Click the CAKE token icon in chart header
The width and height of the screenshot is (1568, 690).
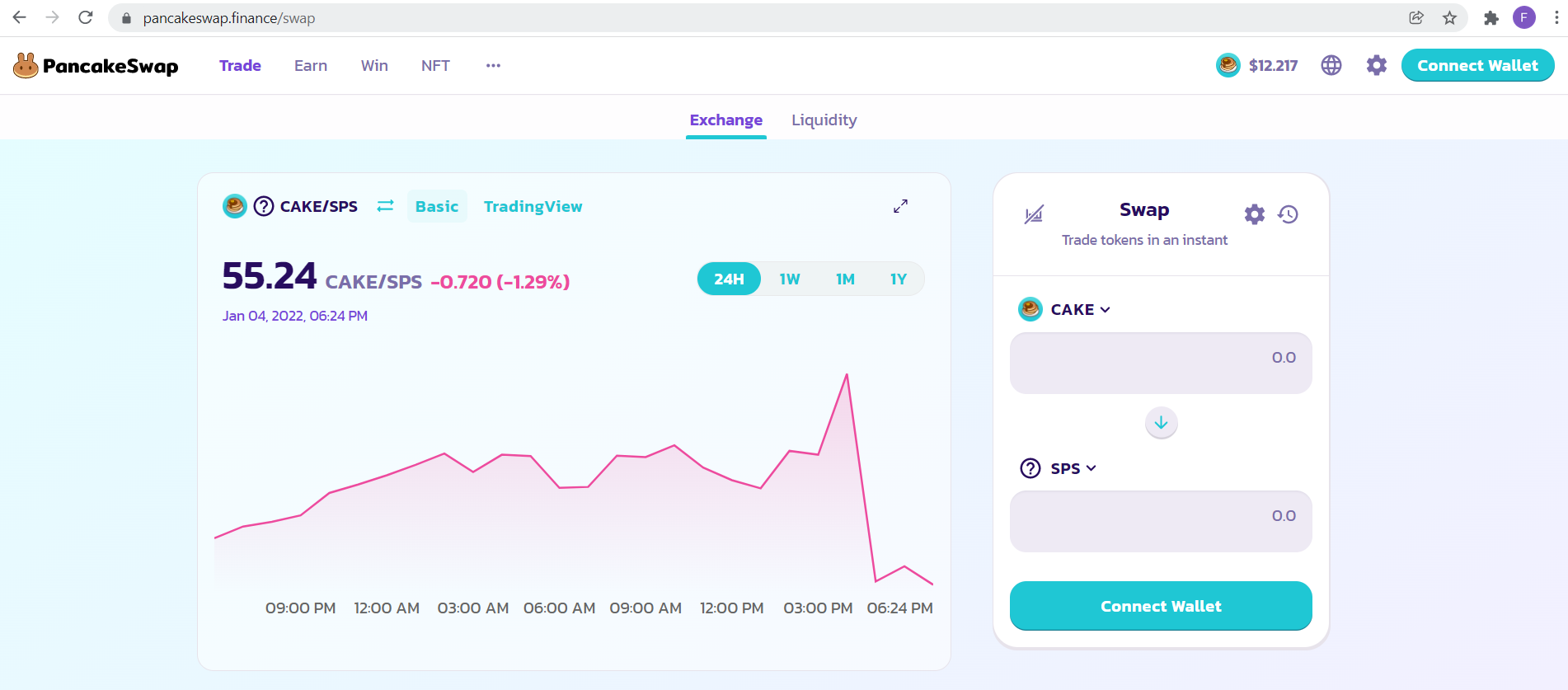click(x=235, y=206)
